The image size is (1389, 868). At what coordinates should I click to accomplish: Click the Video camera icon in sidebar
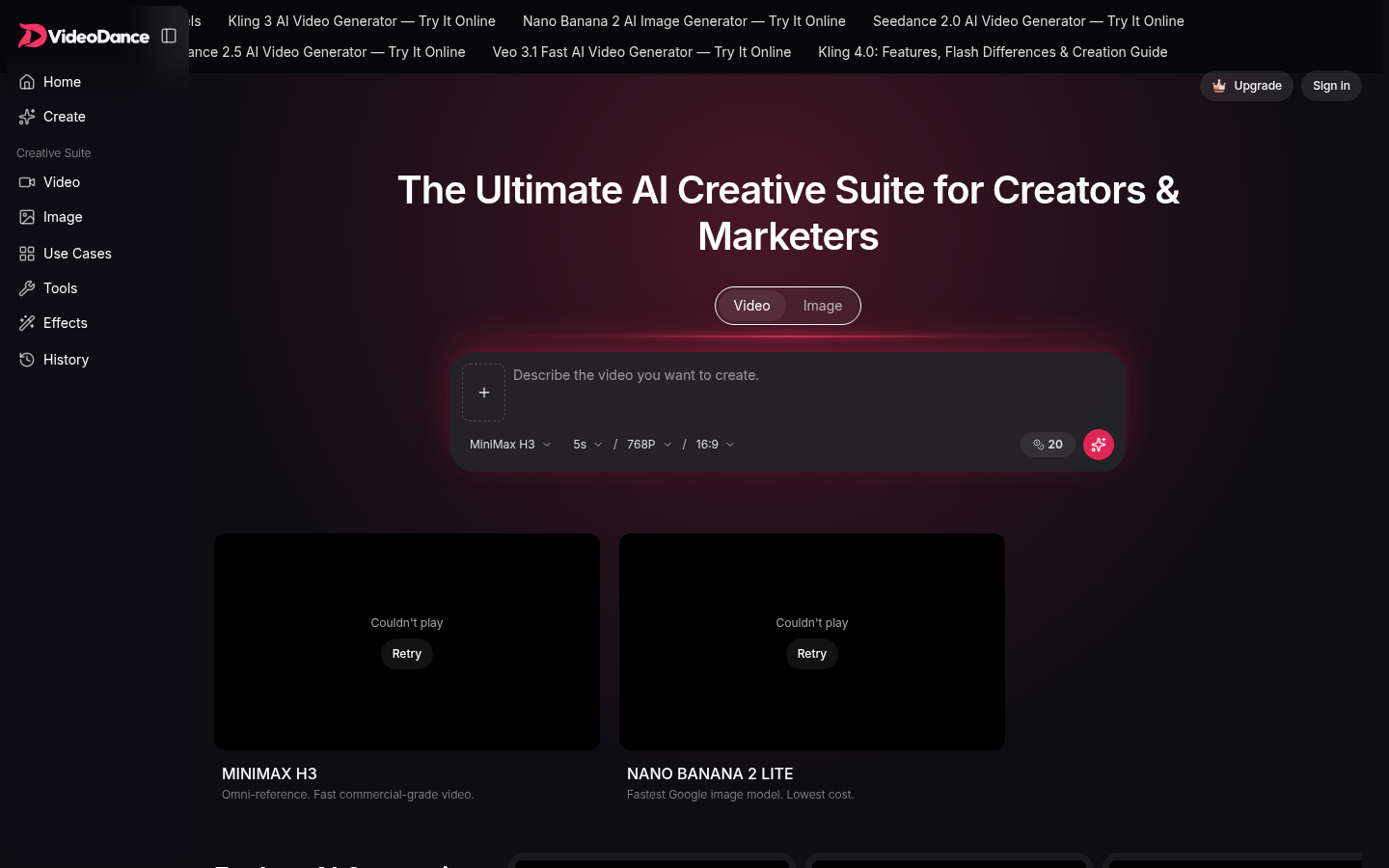[27, 182]
